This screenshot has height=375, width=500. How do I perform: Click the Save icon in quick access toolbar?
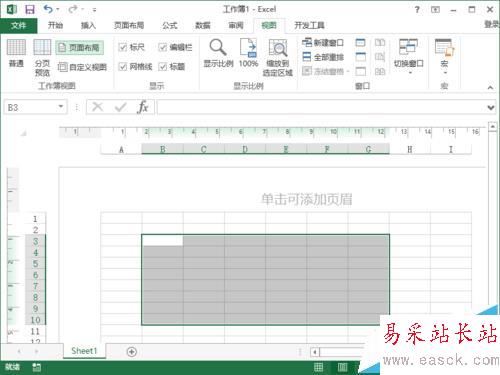pyautogui.click(x=30, y=9)
